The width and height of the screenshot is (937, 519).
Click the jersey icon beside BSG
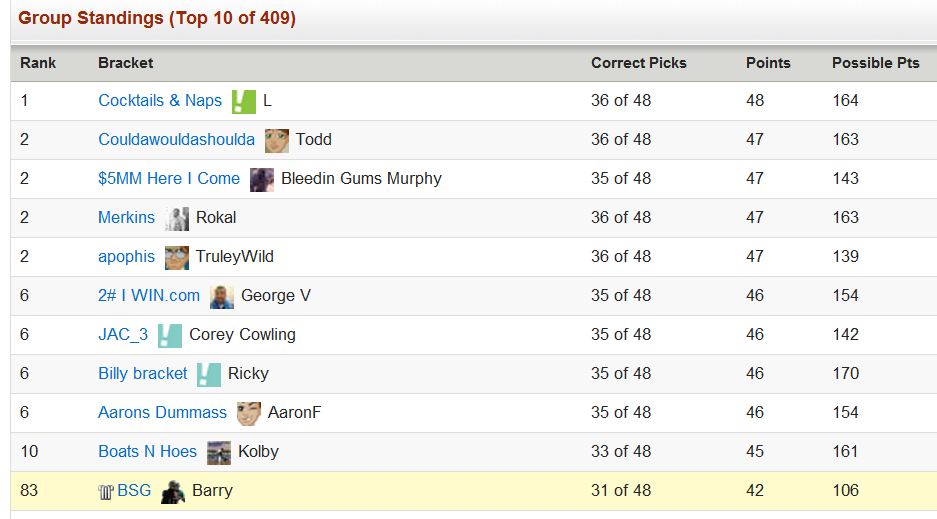tap(106, 492)
